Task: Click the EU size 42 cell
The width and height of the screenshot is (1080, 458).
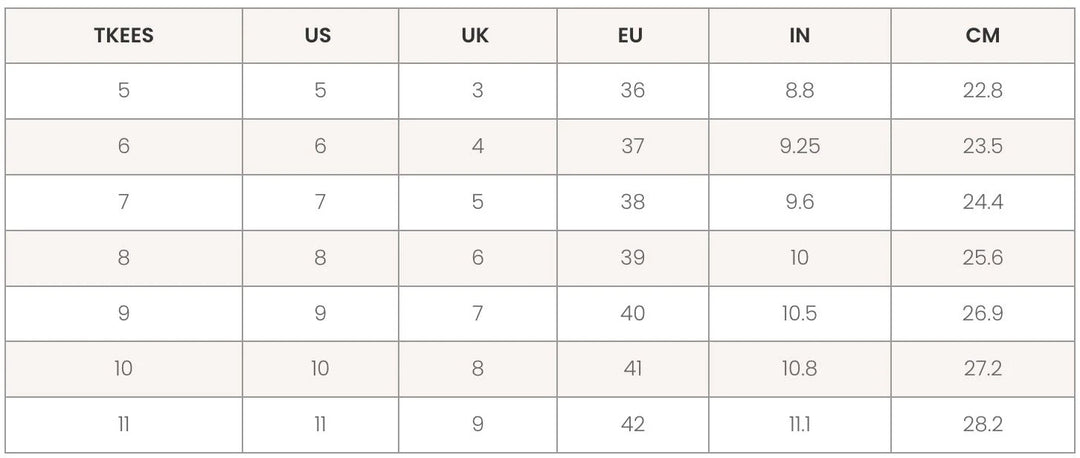Action: (x=632, y=425)
